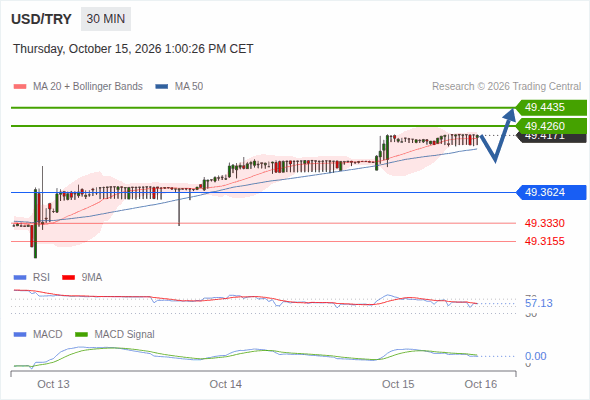Click the date line Thursday, October 15, 2026
This screenshot has height=400, width=590.
click(133, 49)
